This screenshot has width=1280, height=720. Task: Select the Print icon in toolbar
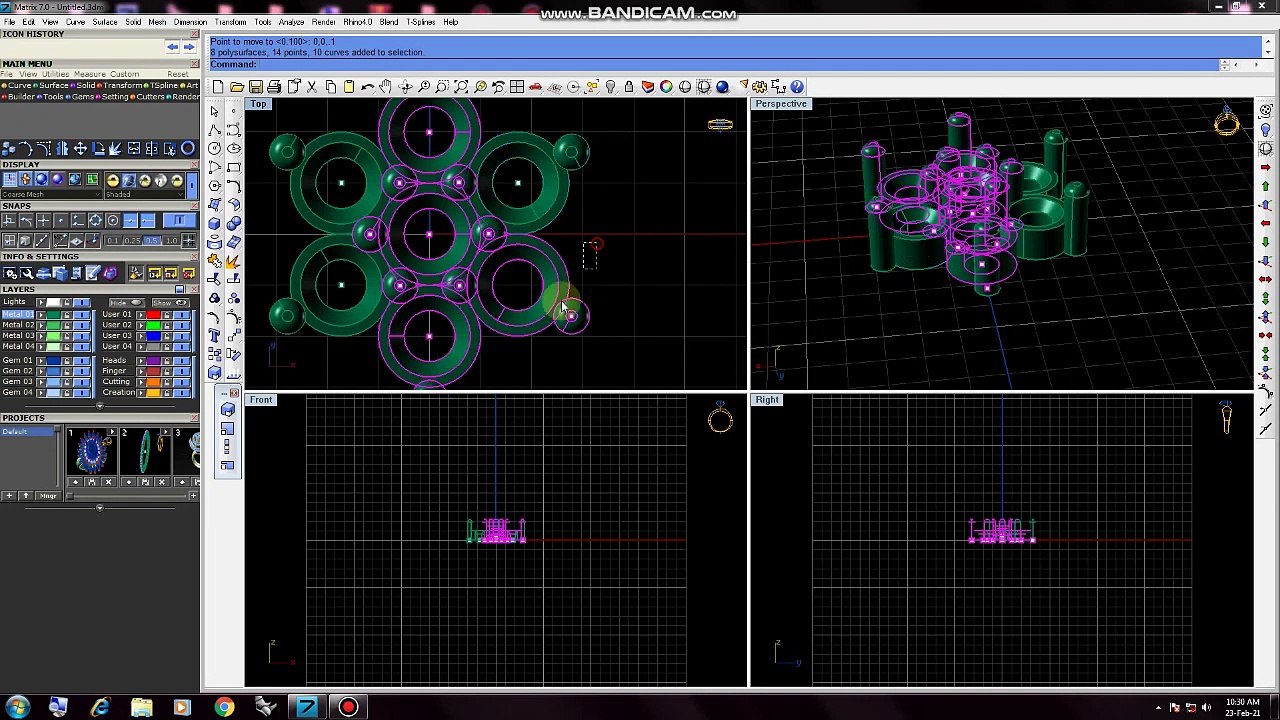[275, 87]
